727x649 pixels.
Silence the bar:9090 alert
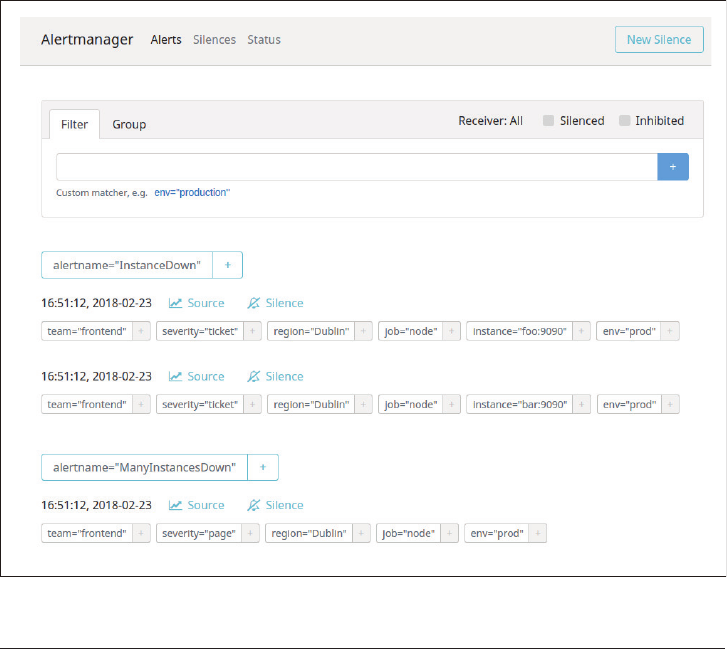(x=275, y=376)
